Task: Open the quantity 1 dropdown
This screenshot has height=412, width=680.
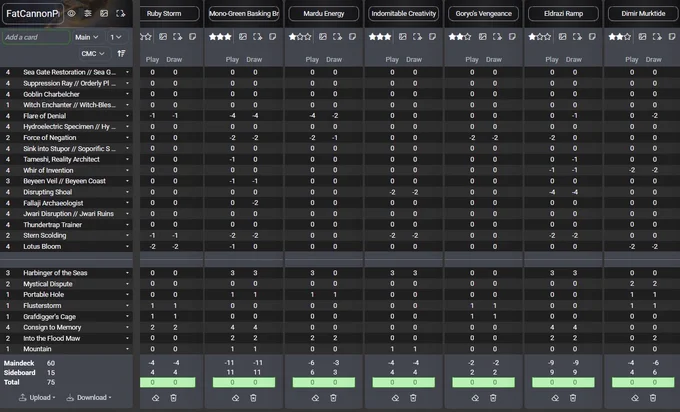Action: pos(116,37)
